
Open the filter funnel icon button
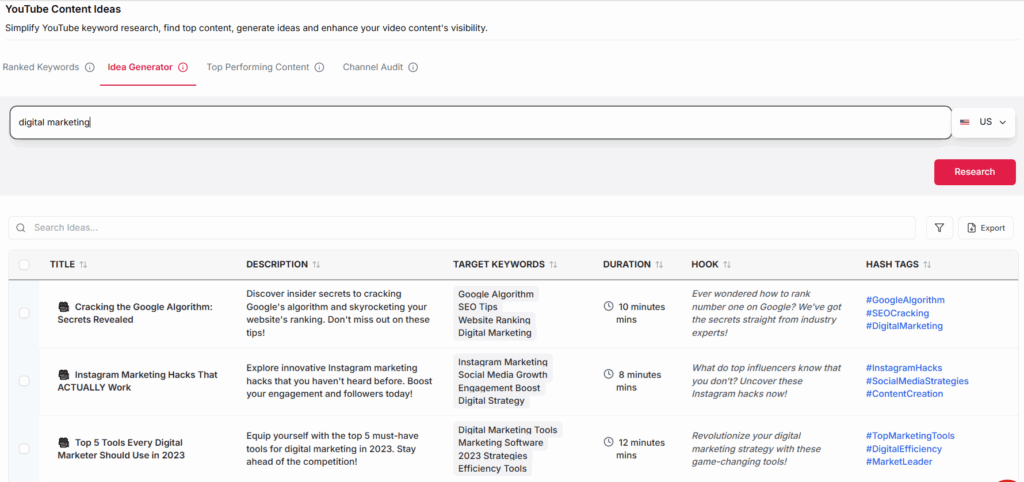pos(939,228)
